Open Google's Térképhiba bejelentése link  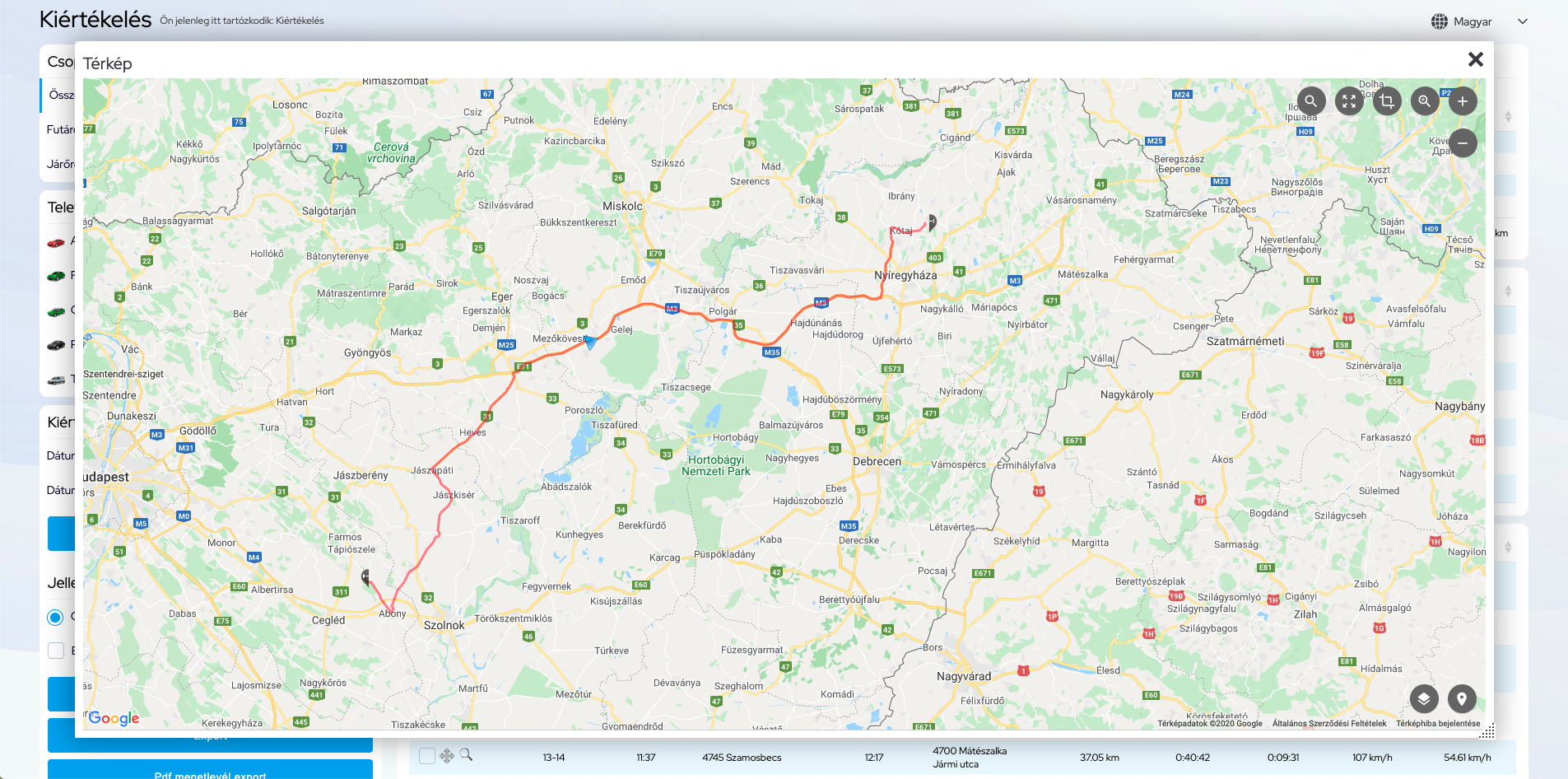[x=1438, y=724]
